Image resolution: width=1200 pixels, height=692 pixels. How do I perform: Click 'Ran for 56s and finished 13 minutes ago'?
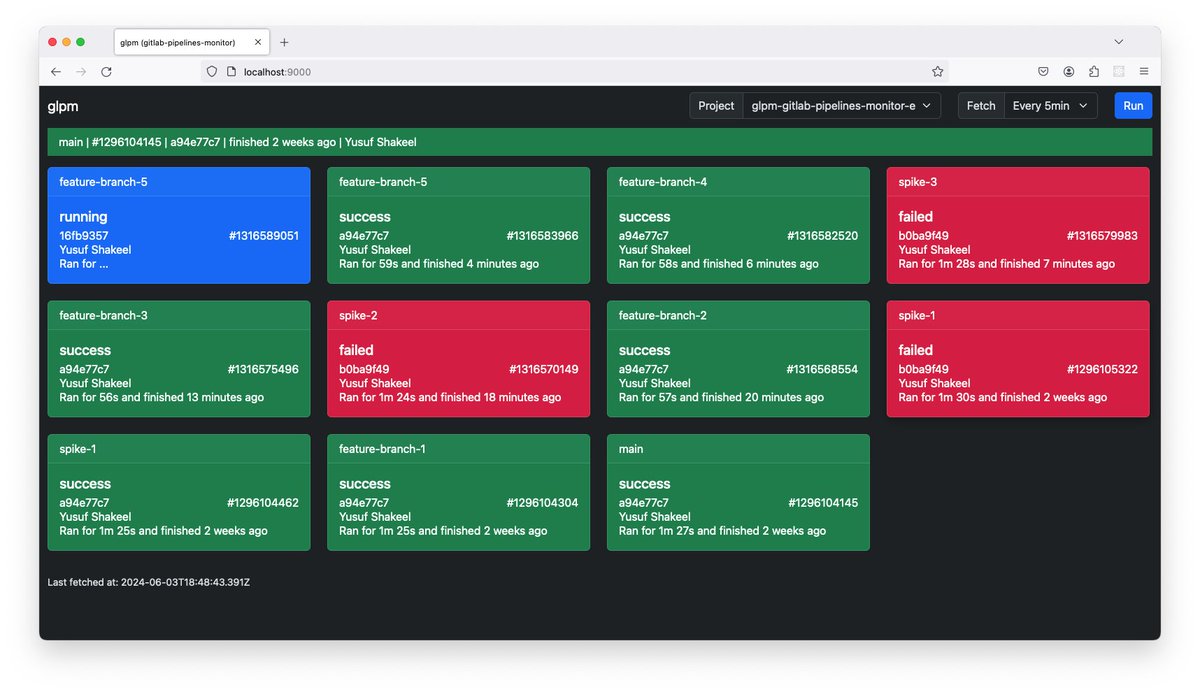pos(162,397)
